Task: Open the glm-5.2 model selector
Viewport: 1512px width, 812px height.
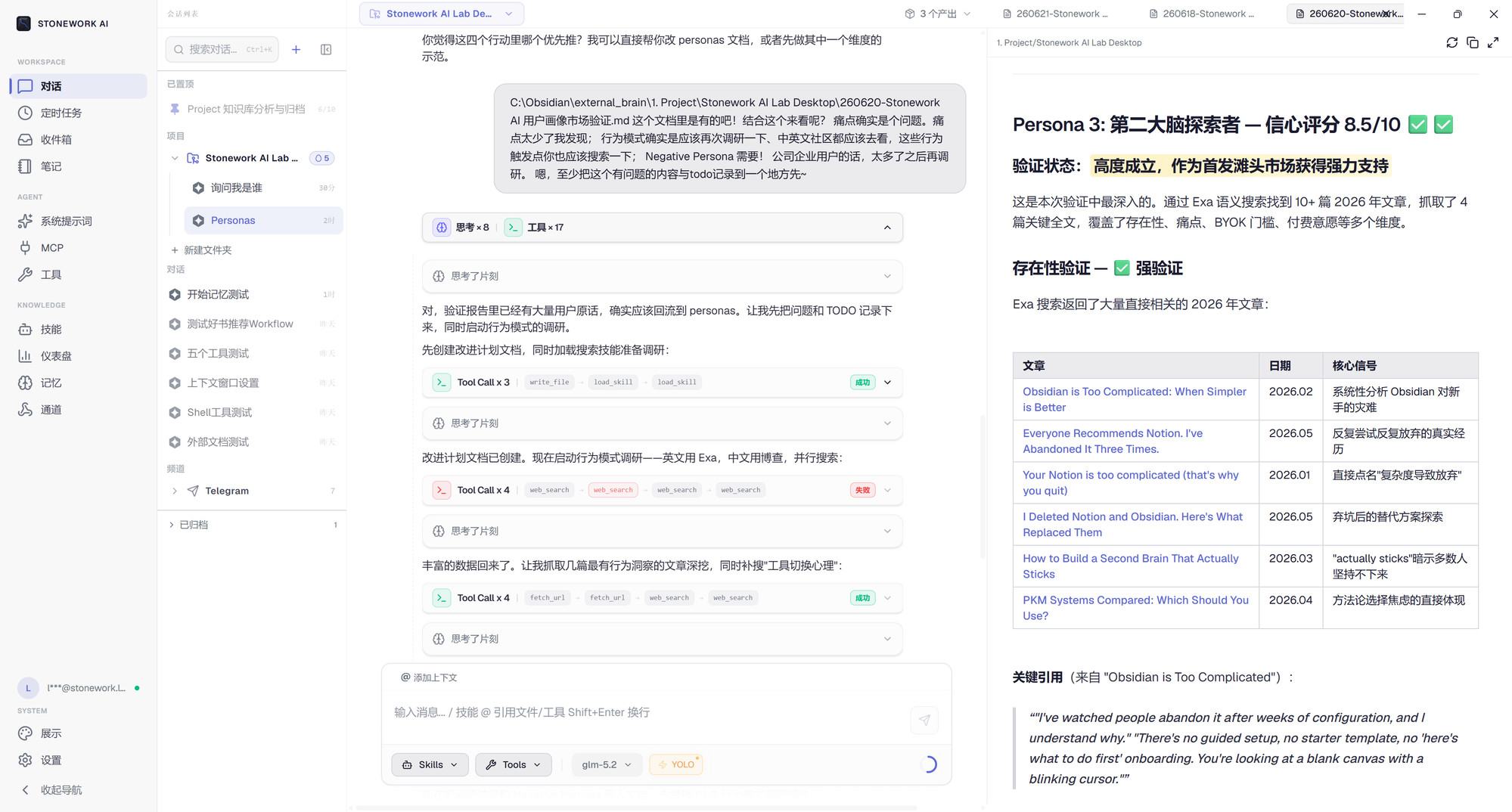Action: click(607, 764)
